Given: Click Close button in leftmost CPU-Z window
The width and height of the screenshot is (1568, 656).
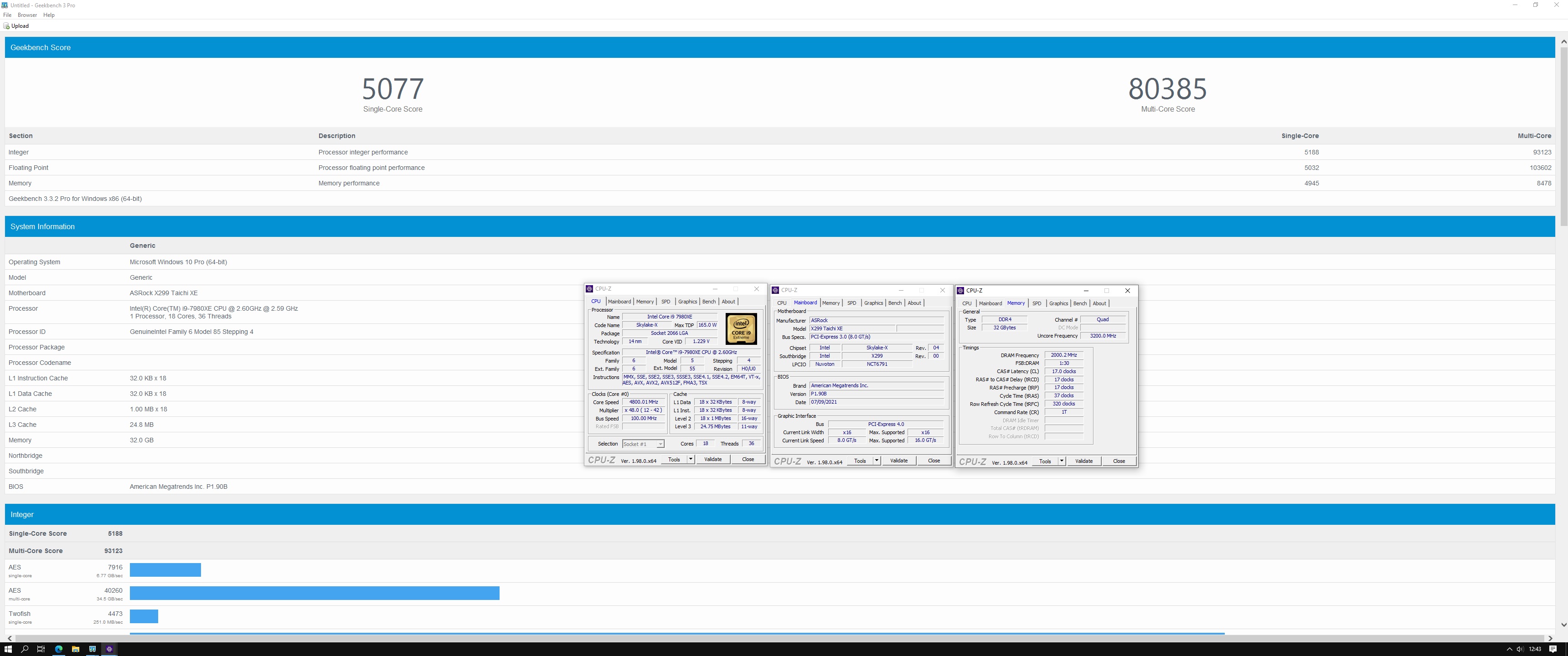Looking at the screenshot, I should click(x=748, y=460).
